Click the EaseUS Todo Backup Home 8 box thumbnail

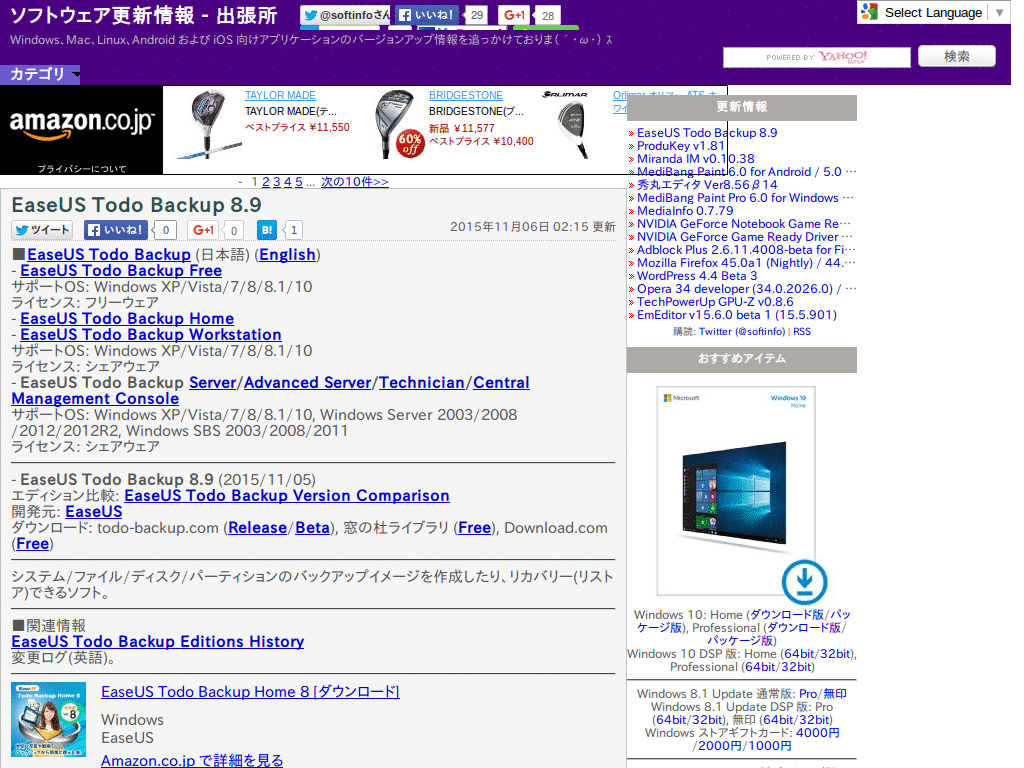coord(48,719)
